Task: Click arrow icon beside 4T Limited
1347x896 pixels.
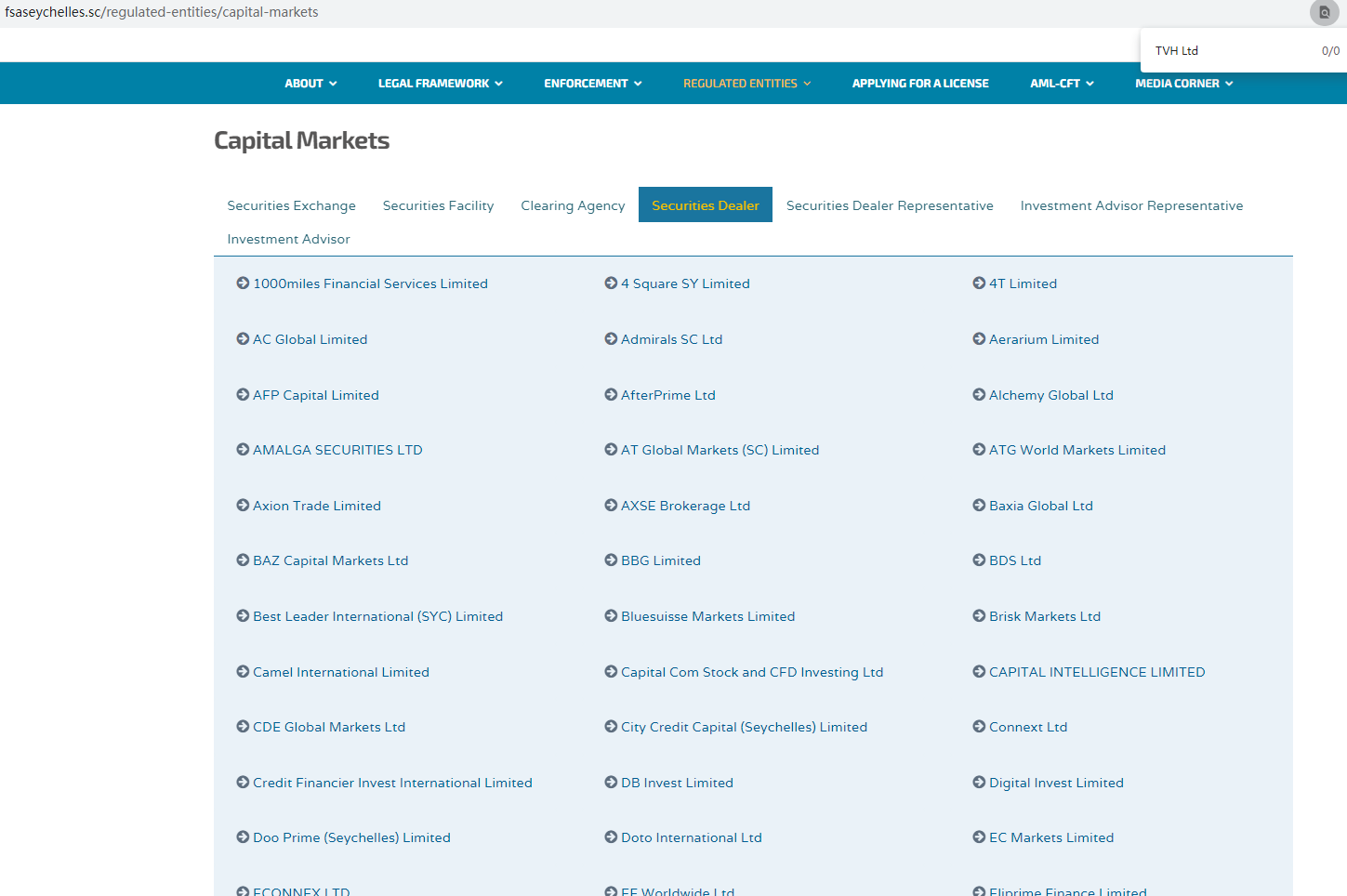Action: click(979, 283)
